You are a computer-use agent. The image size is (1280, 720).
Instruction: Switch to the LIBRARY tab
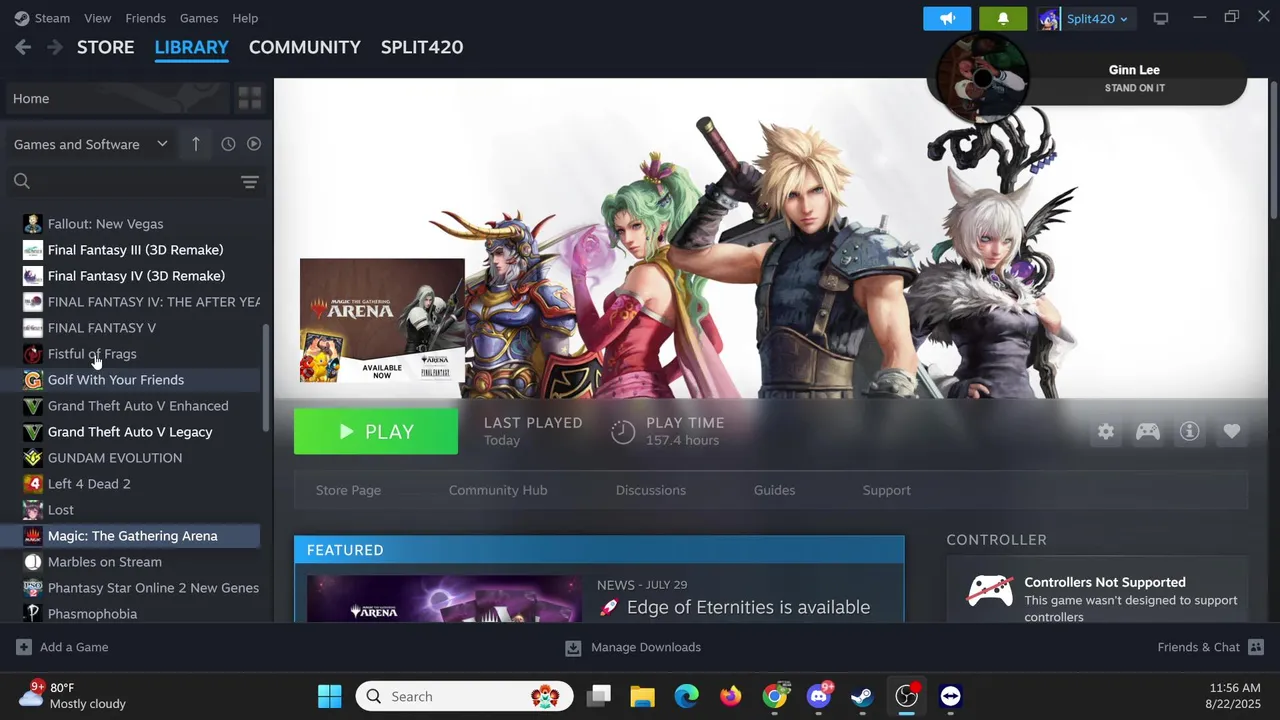[x=191, y=47]
